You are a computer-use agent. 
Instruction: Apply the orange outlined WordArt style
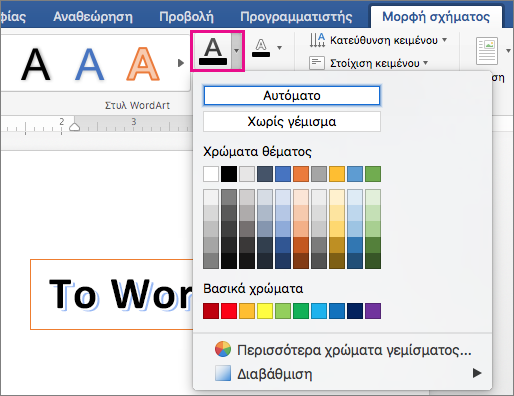click(x=143, y=64)
